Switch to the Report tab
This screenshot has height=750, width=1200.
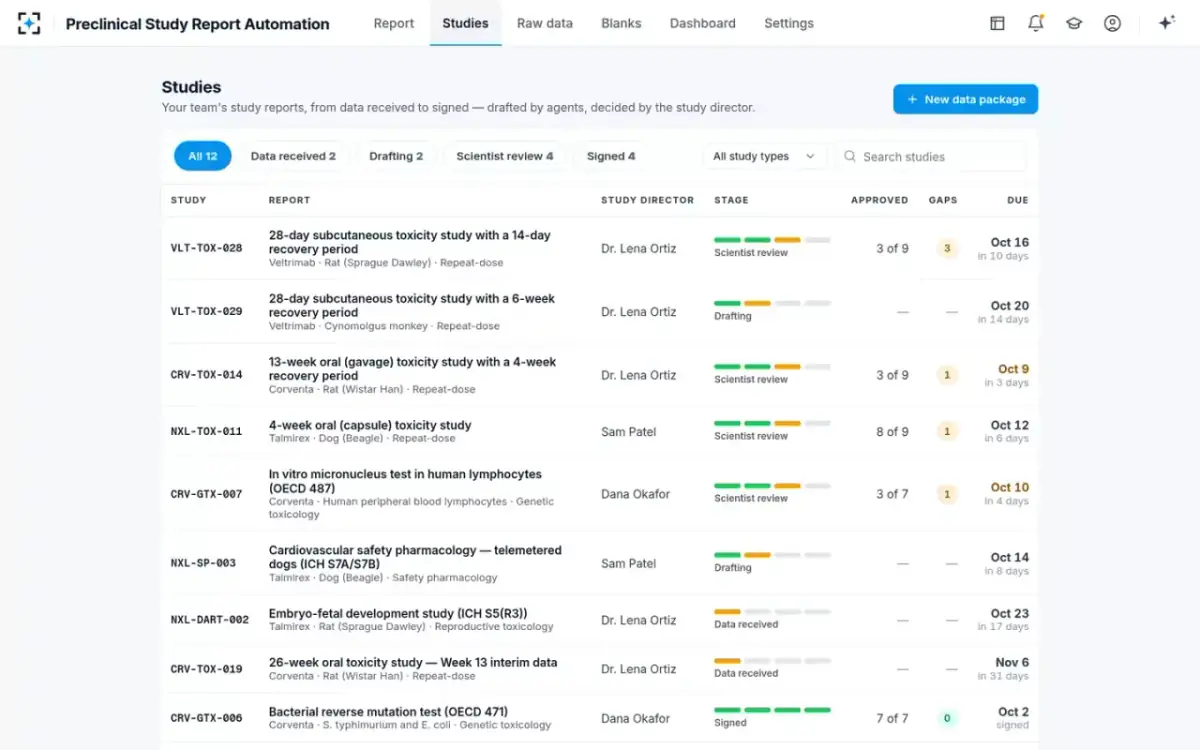394,23
